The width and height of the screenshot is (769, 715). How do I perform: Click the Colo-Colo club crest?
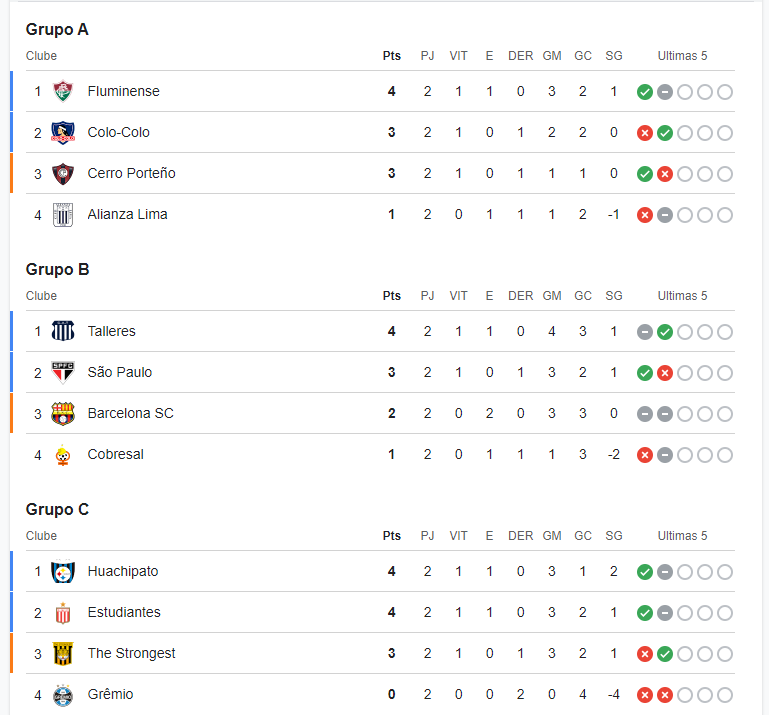coord(63,132)
